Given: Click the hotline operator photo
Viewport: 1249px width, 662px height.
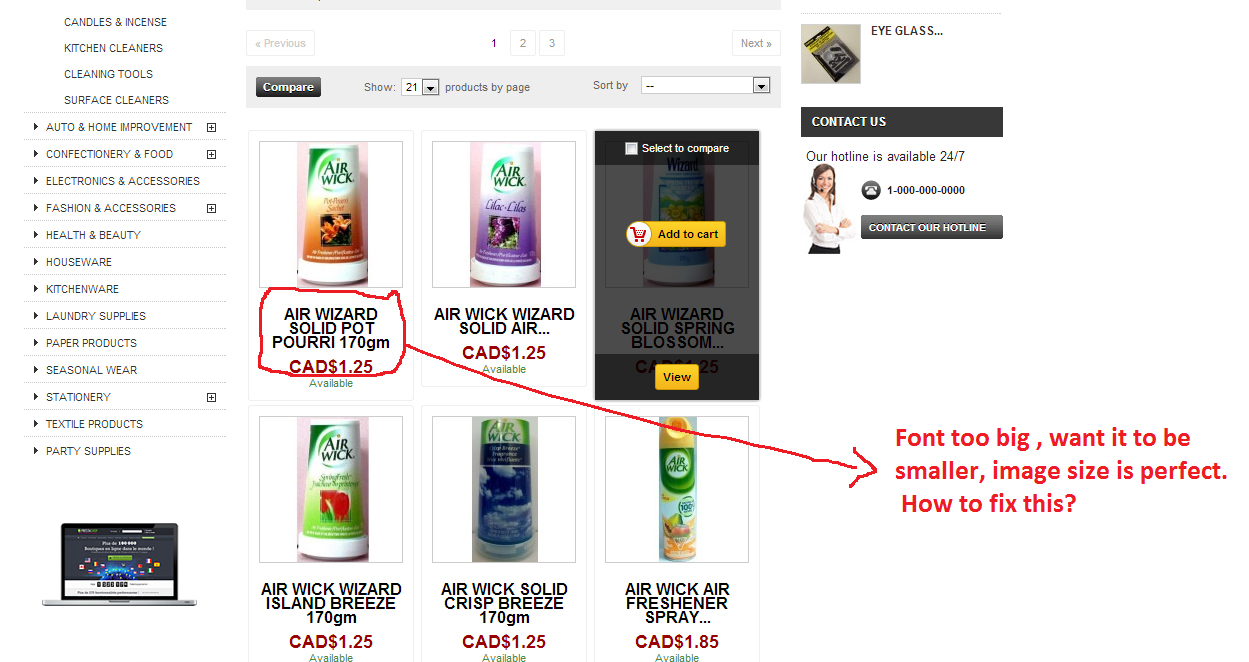Looking at the screenshot, I should coord(827,209).
